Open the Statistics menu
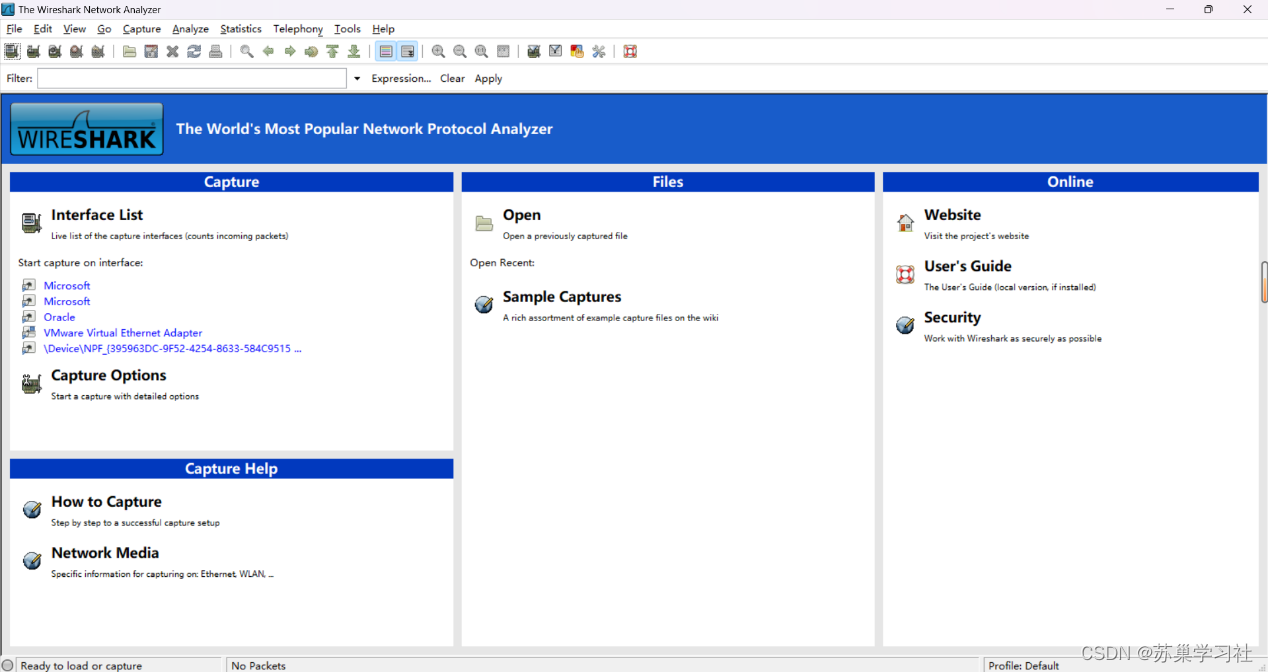This screenshot has width=1268, height=672. point(241,29)
